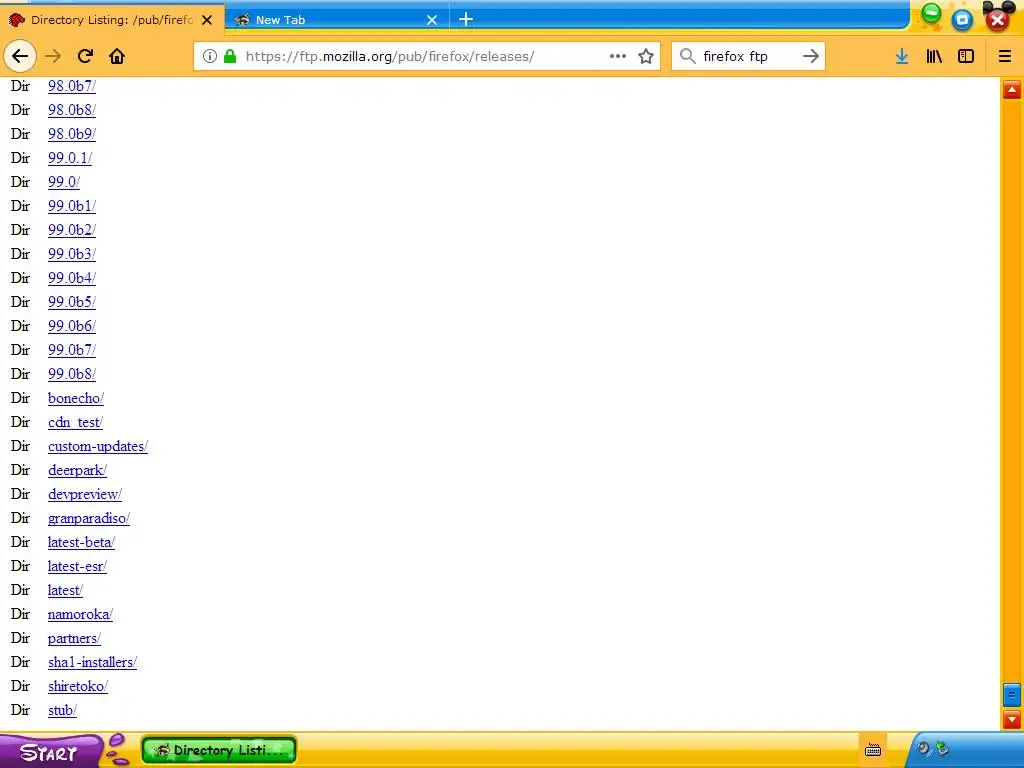Image resolution: width=1024 pixels, height=768 pixels.
Task: Go to shiretoko/ directory
Action: click(x=78, y=686)
